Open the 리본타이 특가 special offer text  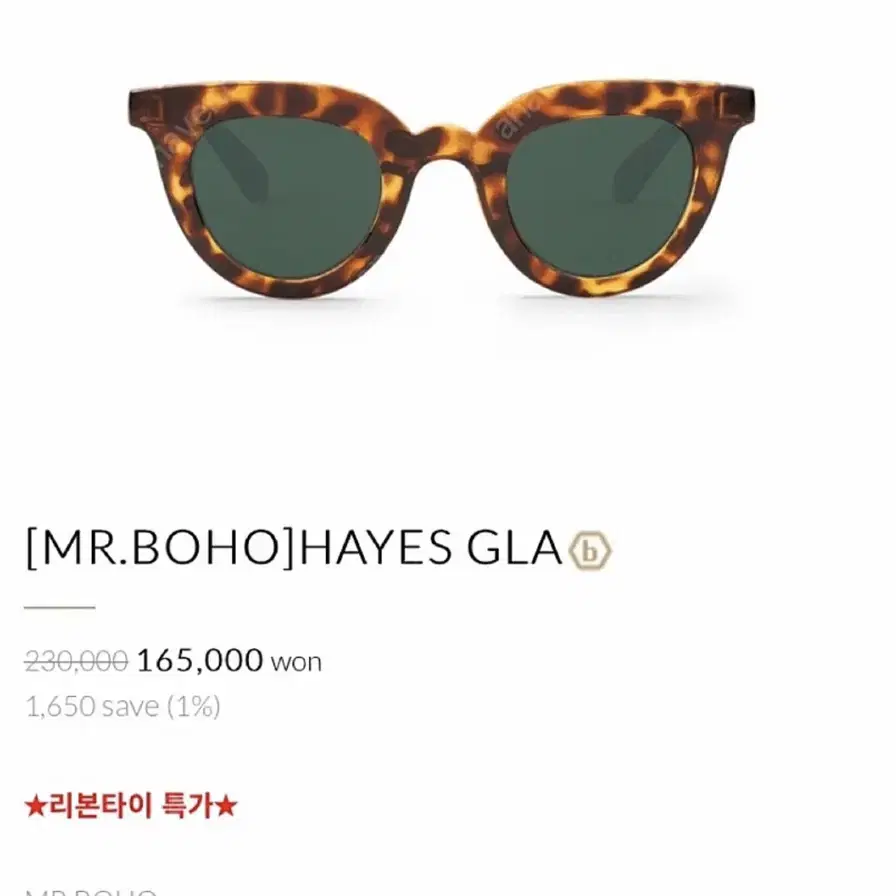(131, 806)
